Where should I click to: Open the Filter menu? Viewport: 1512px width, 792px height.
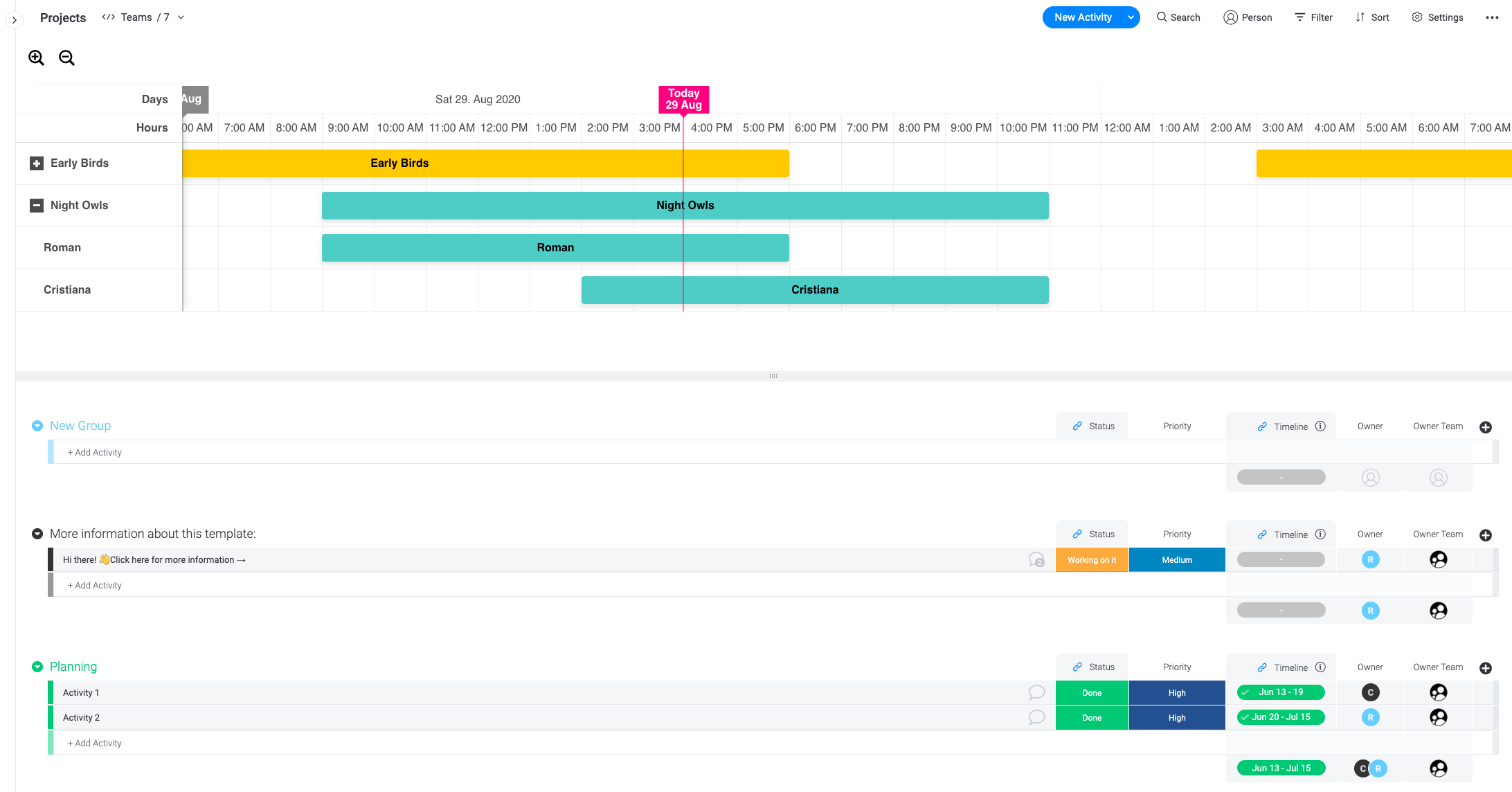point(1313,17)
